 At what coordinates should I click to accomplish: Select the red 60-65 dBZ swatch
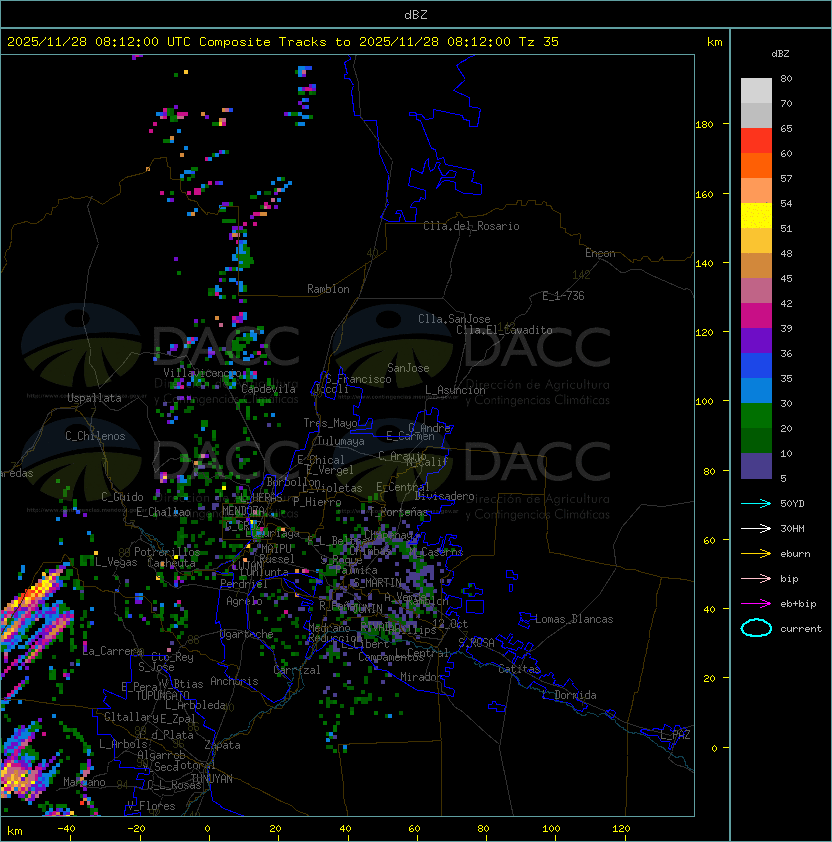756,141
